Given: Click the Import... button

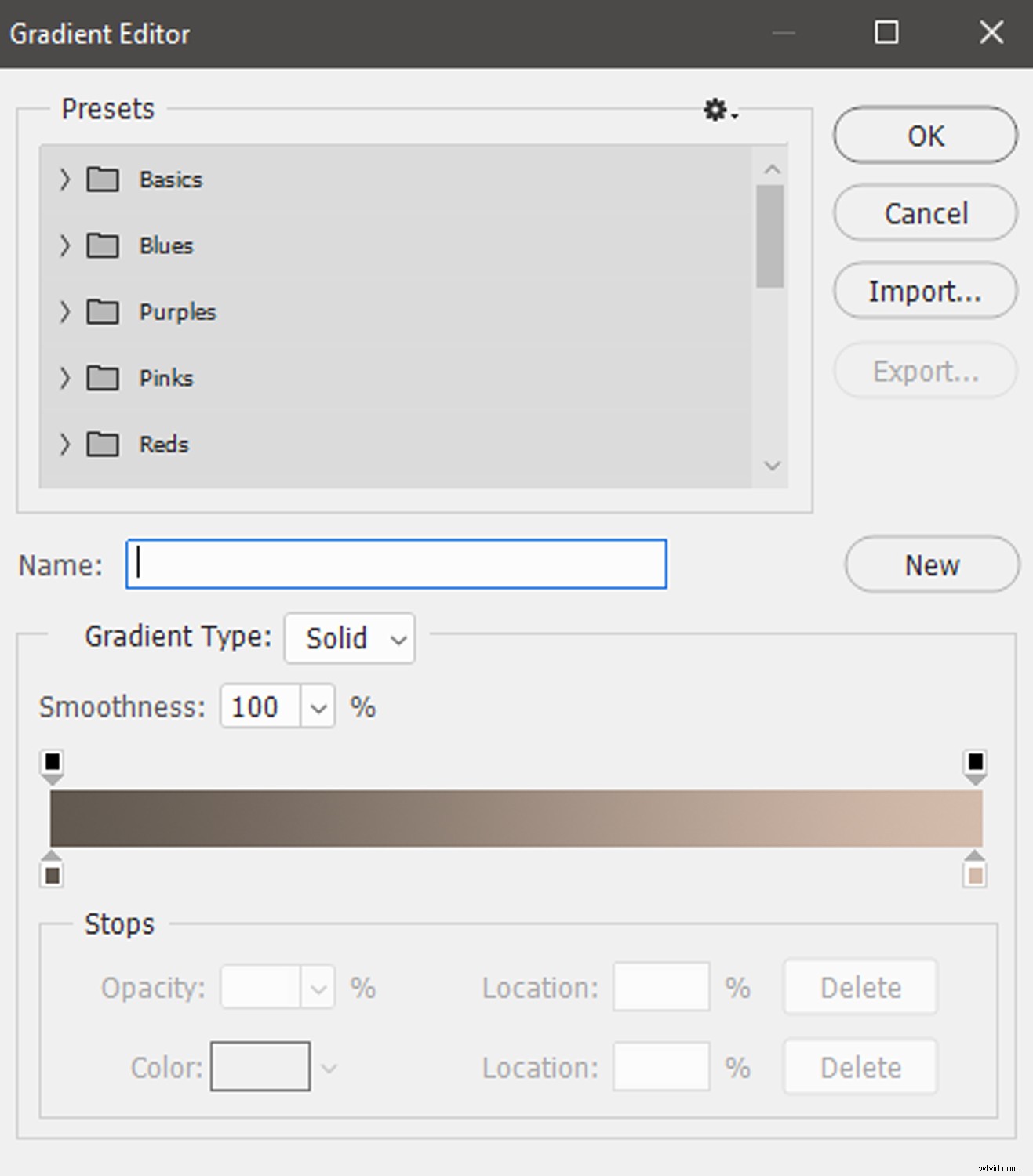Looking at the screenshot, I should 926,292.
